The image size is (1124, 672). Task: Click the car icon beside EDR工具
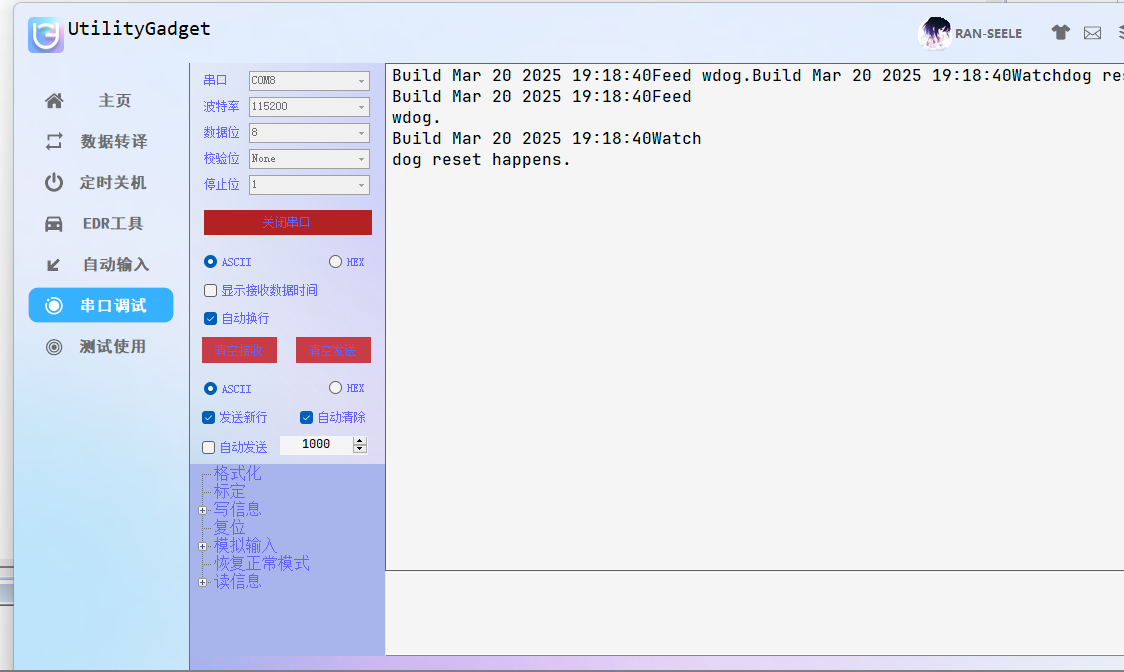point(54,224)
